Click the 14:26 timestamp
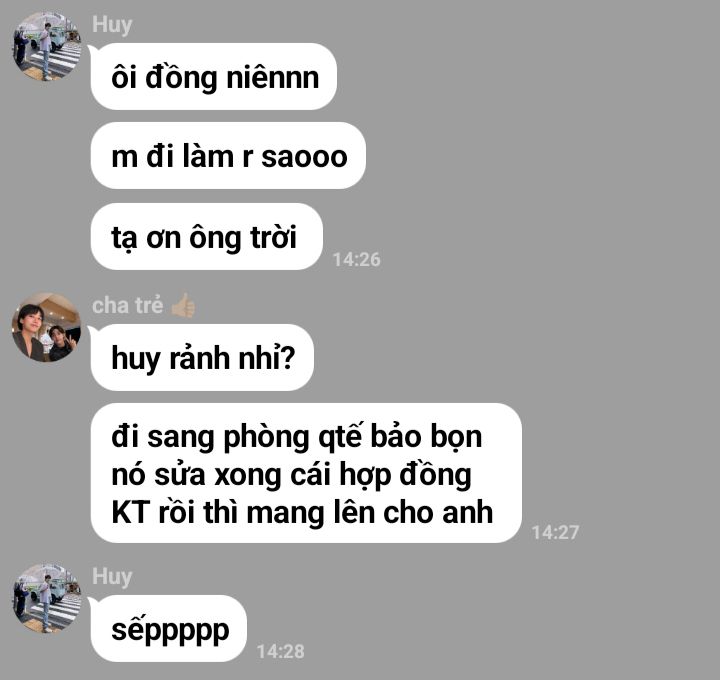The image size is (720, 680). pyautogui.click(x=356, y=259)
